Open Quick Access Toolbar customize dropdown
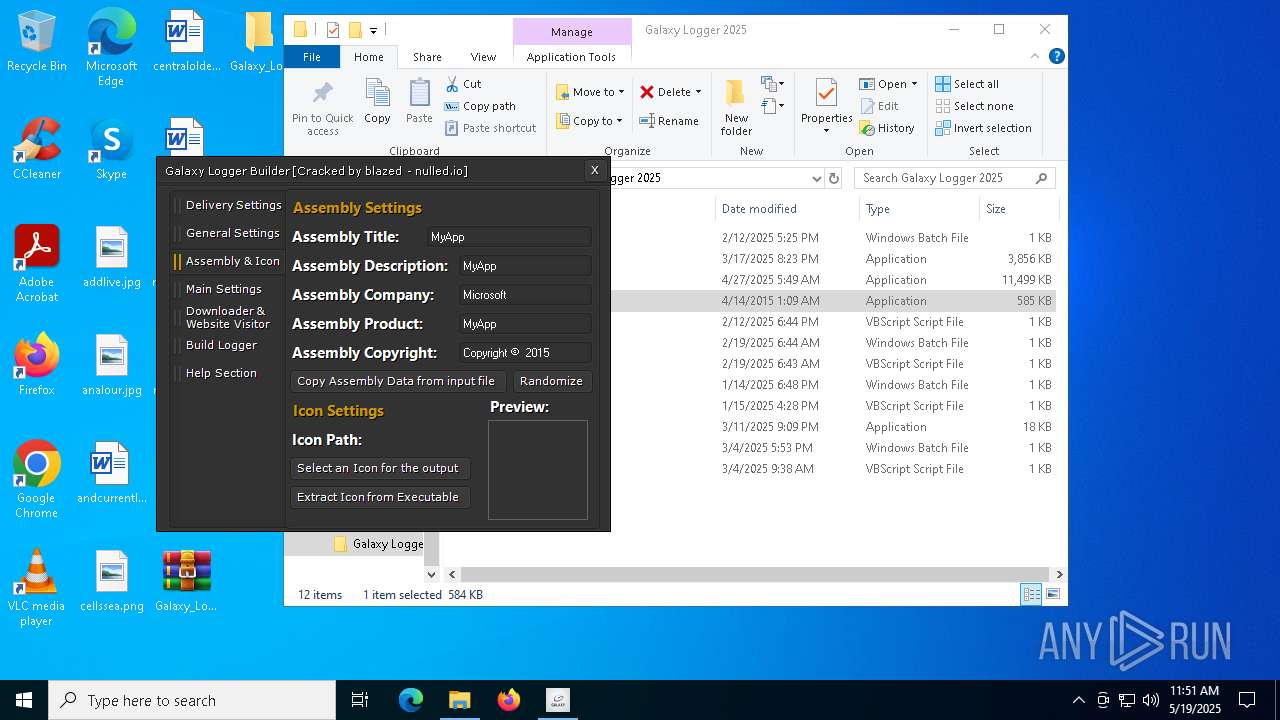The image size is (1280, 720). 373,30
